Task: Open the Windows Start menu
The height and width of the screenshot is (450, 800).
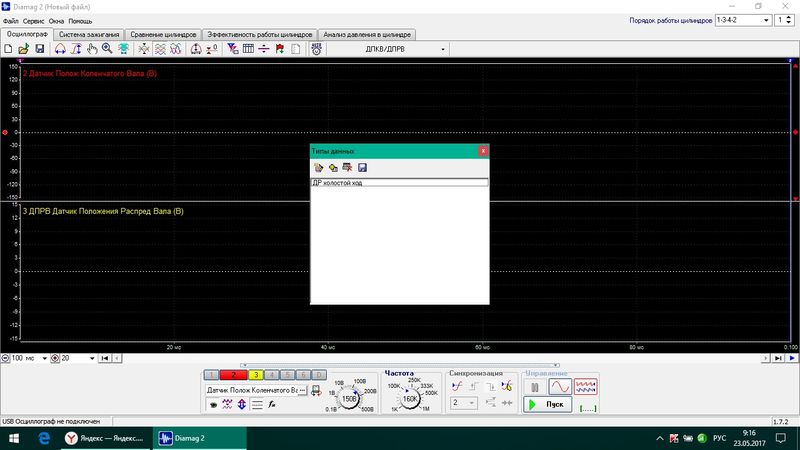Action: coord(14,438)
